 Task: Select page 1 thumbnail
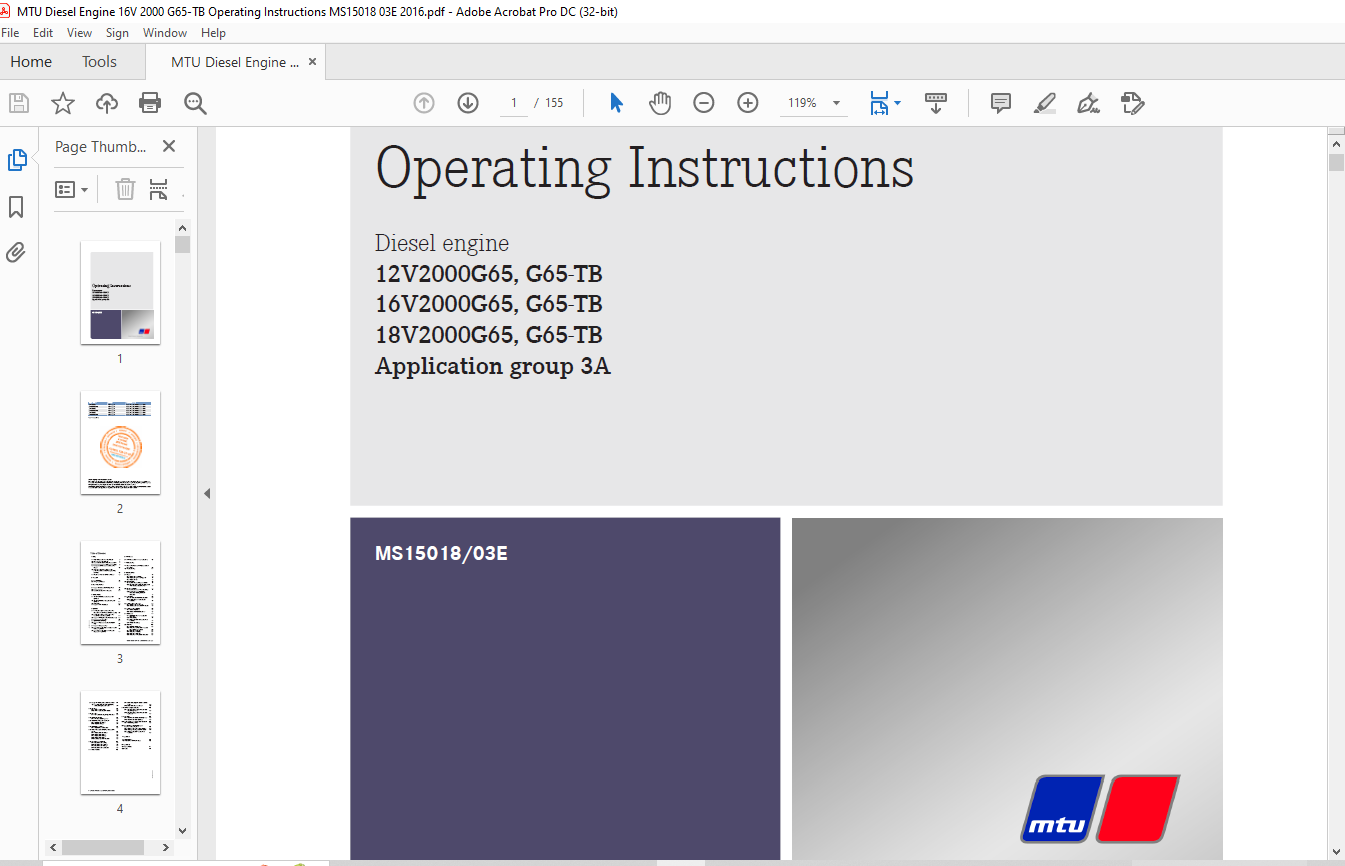pos(120,292)
